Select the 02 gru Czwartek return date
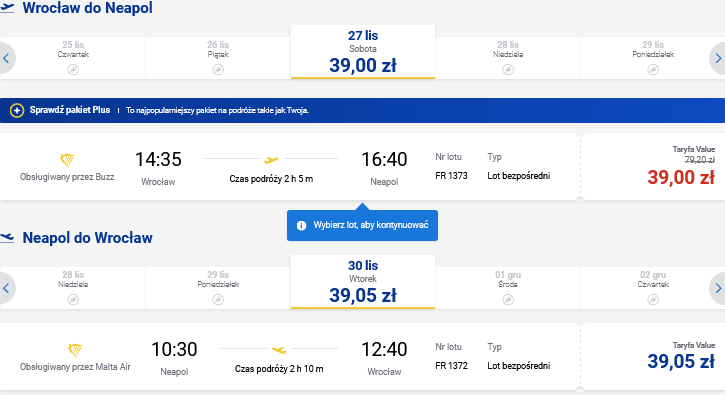This screenshot has height=395, width=725. [x=652, y=288]
